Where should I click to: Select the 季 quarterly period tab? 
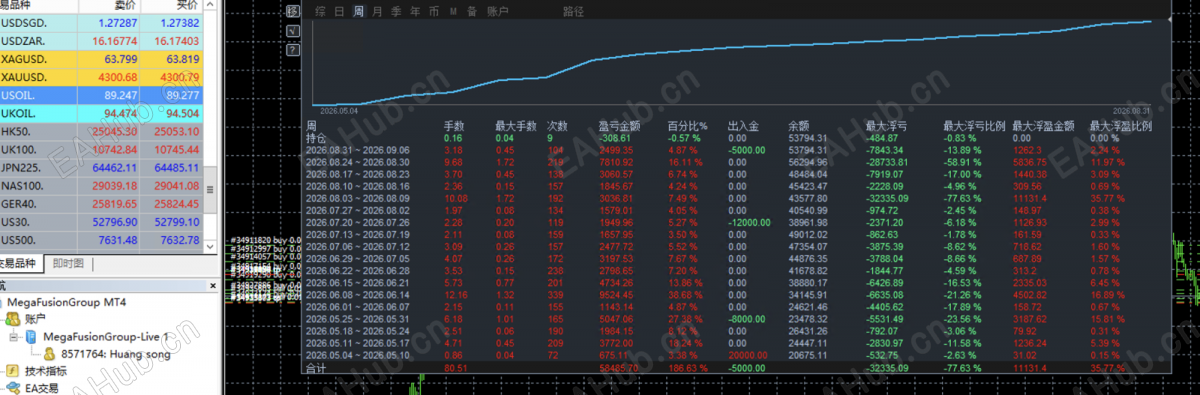point(396,12)
